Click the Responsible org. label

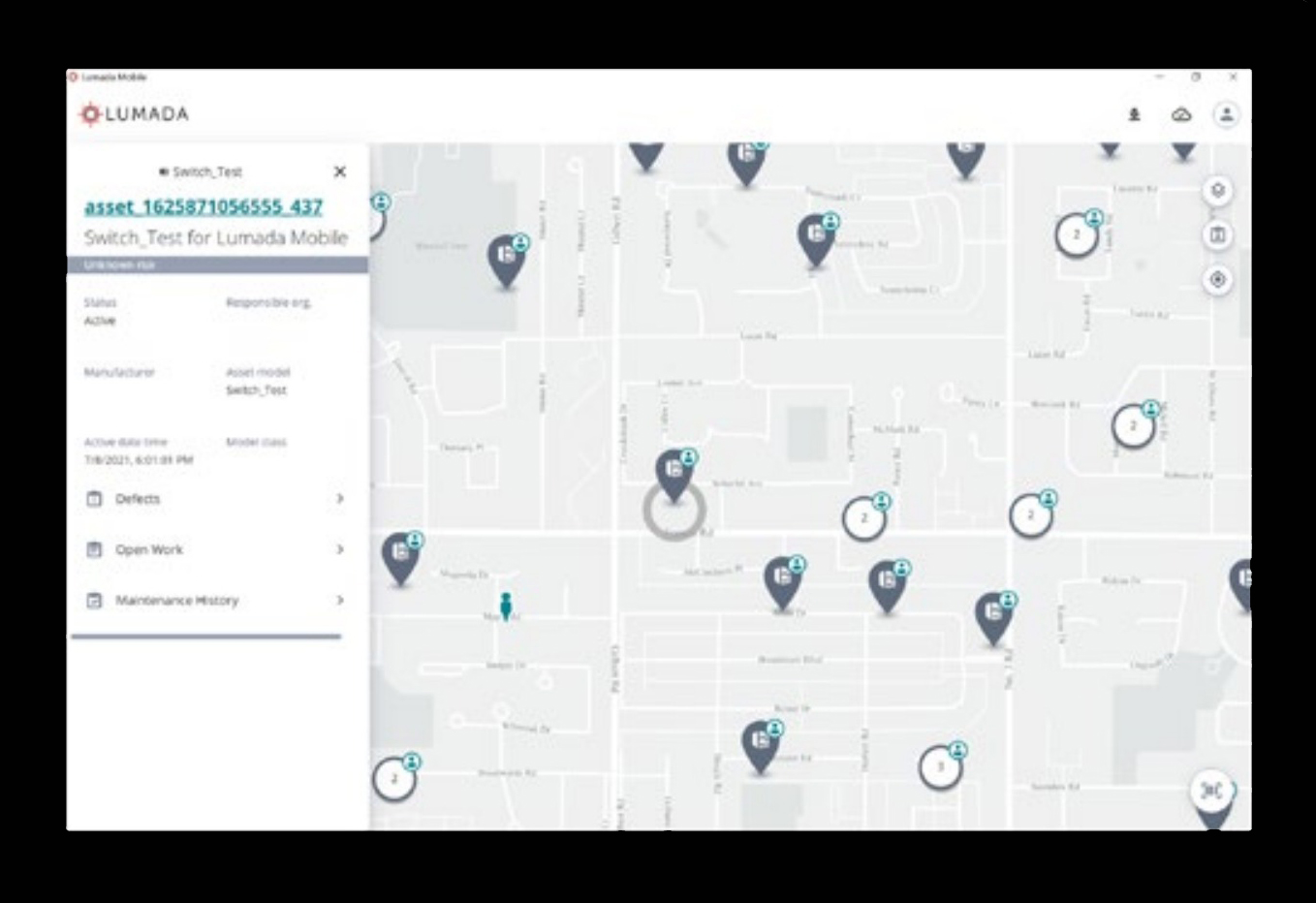coord(268,302)
